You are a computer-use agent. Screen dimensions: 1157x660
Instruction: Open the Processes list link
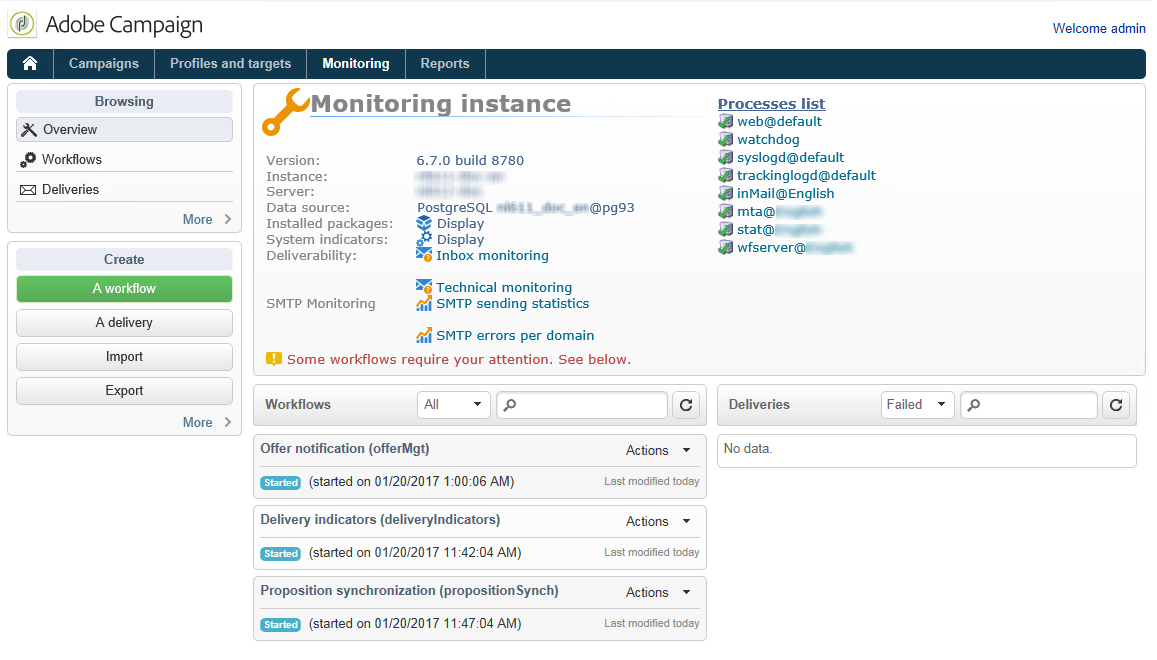click(771, 104)
